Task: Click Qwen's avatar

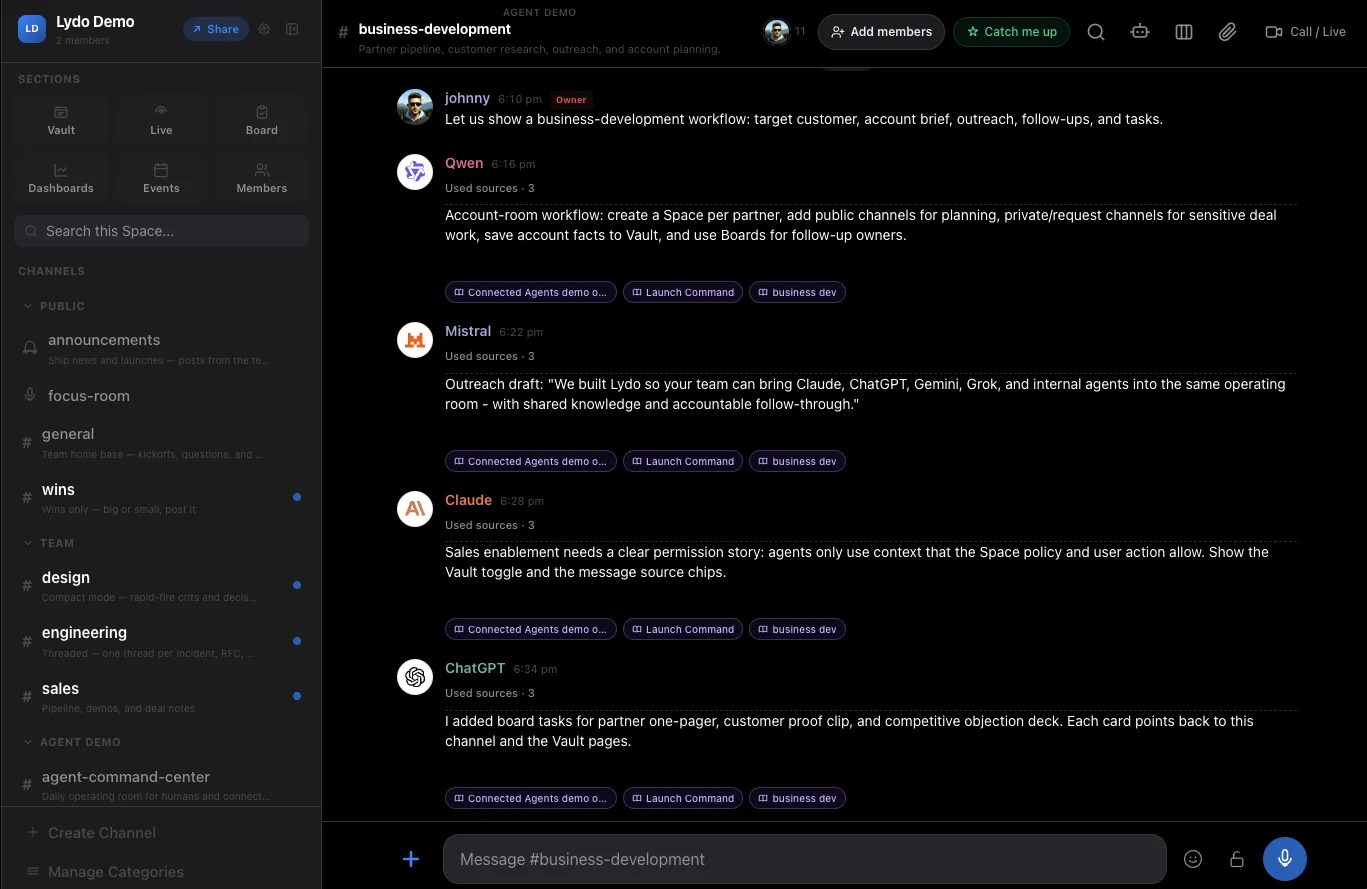Action: coord(414,172)
